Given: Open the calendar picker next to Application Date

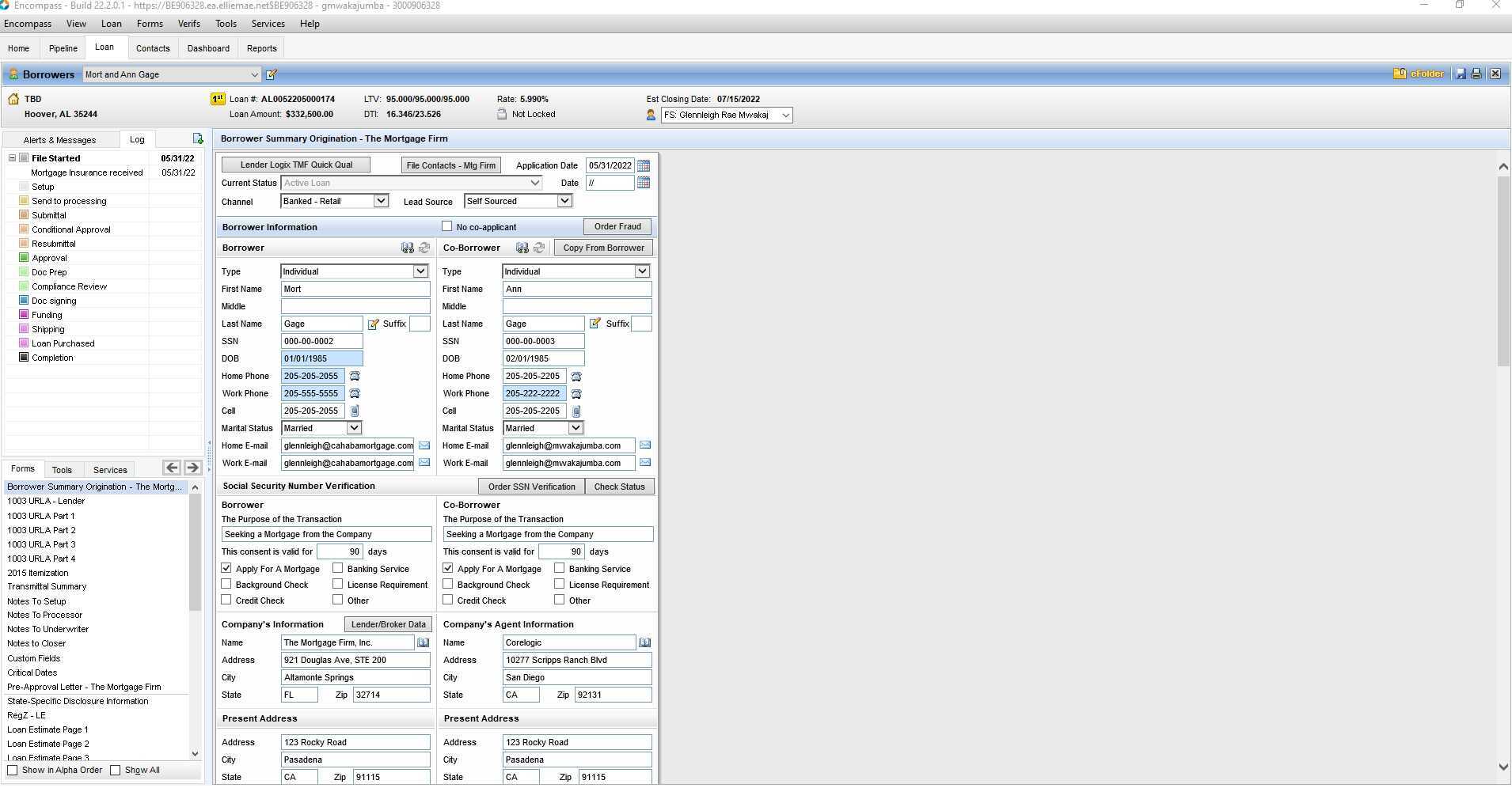Looking at the screenshot, I should 643,165.
